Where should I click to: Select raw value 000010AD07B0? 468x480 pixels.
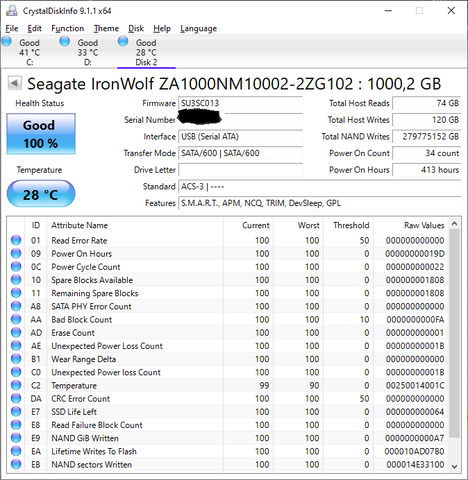click(414, 451)
